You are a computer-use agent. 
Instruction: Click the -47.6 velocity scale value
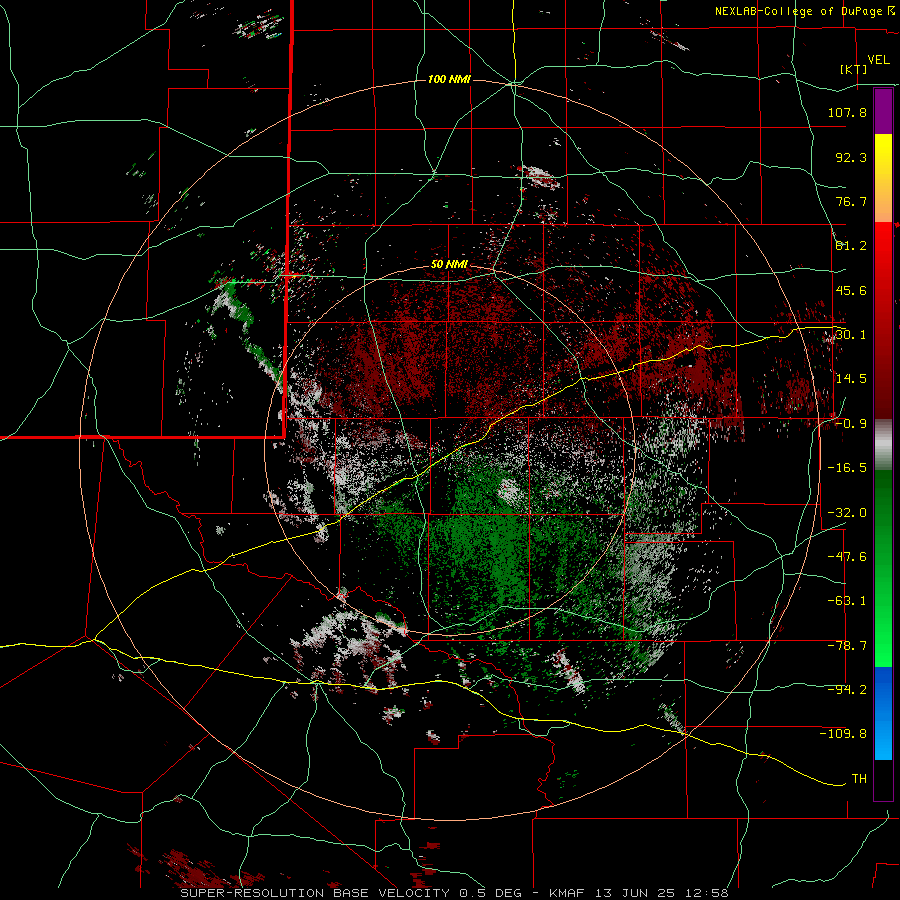pos(847,557)
